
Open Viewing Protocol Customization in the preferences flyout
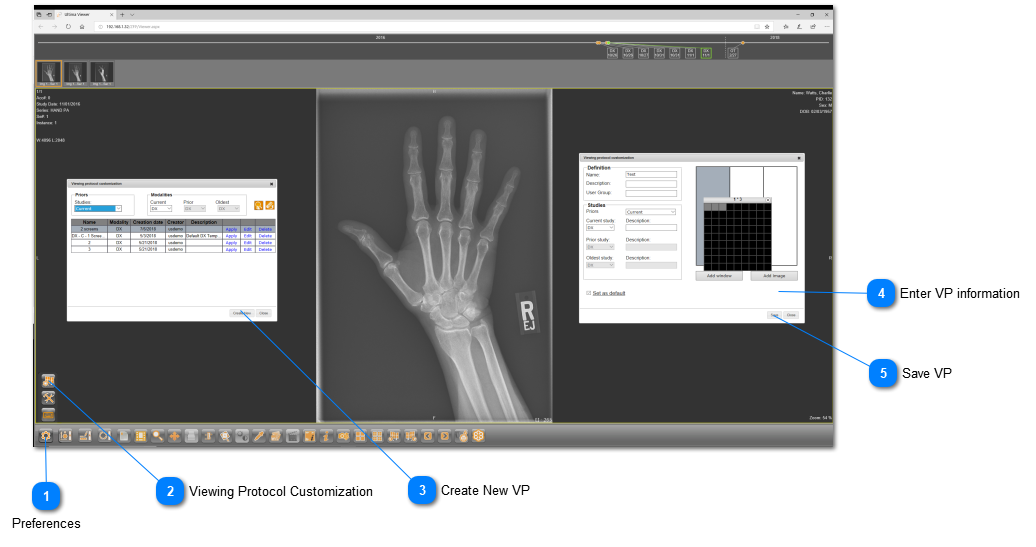[48, 380]
